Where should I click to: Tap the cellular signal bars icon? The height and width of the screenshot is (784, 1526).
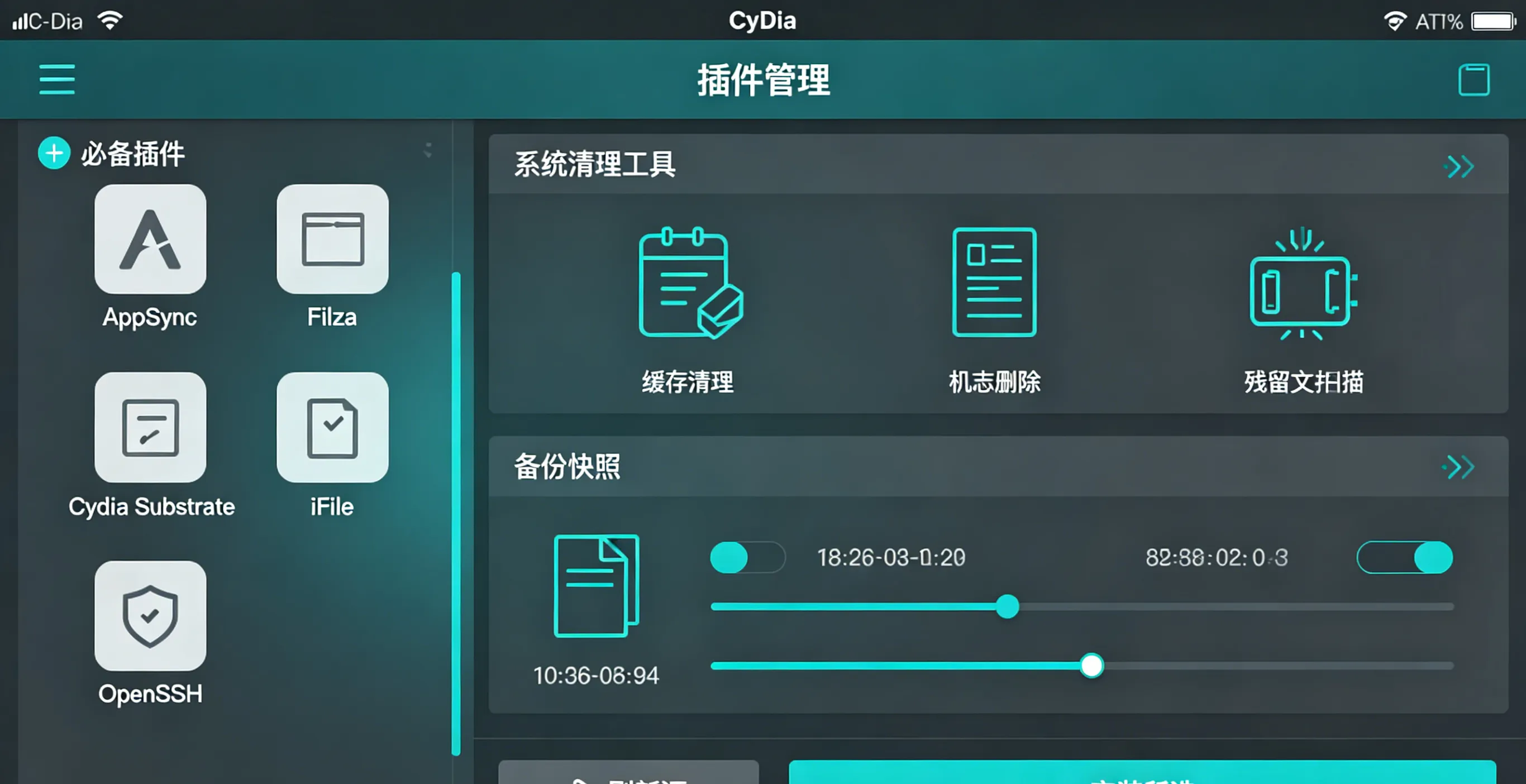tap(20, 22)
